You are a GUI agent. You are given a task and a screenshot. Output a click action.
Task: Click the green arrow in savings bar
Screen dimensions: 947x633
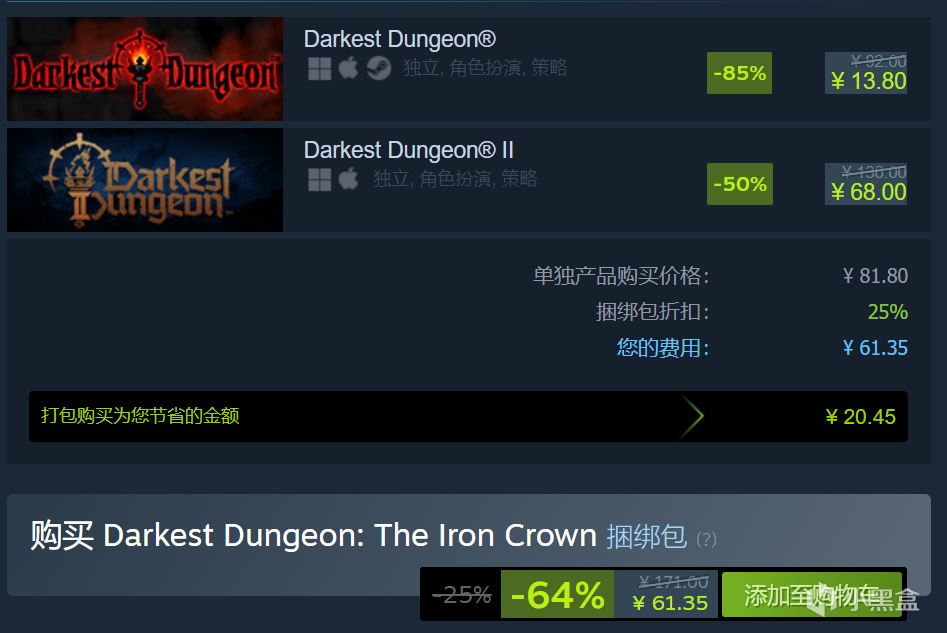(x=692, y=416)
